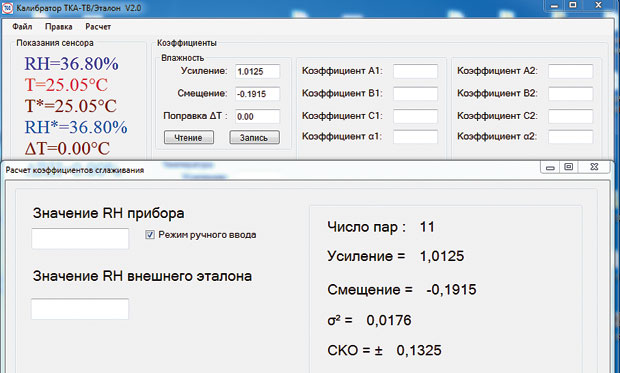Click the σ² = 0,0176 result
Screen dimensions: 620x373
click(x=369, y=320)
